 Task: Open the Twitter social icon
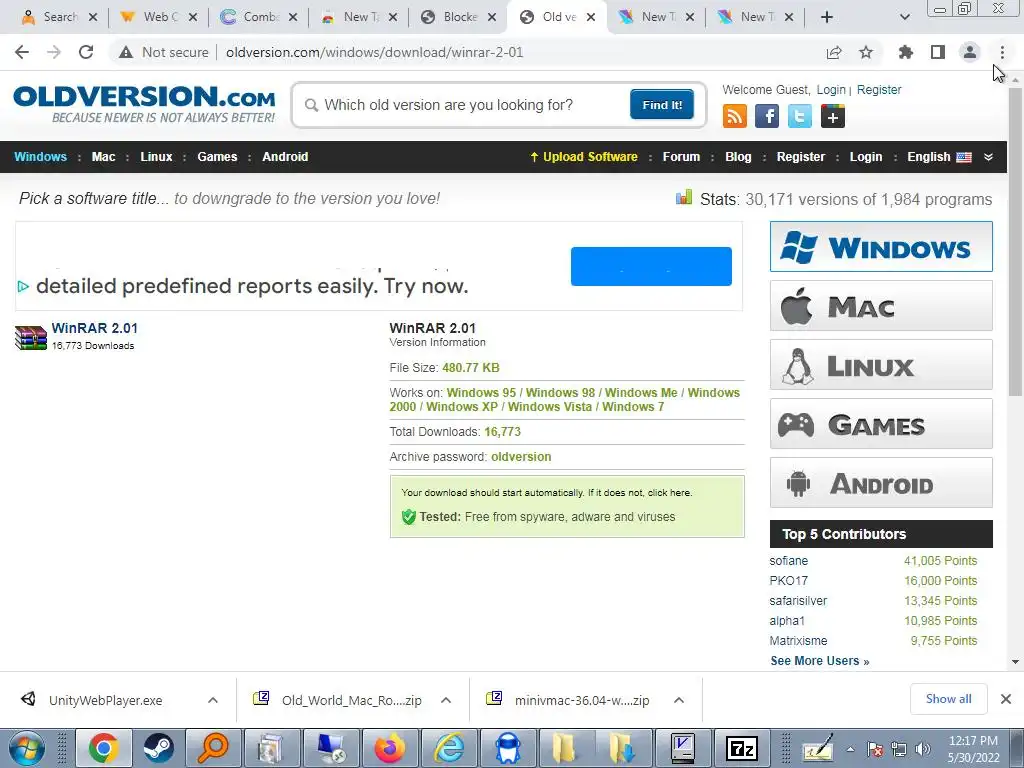[x=799, y=117]
